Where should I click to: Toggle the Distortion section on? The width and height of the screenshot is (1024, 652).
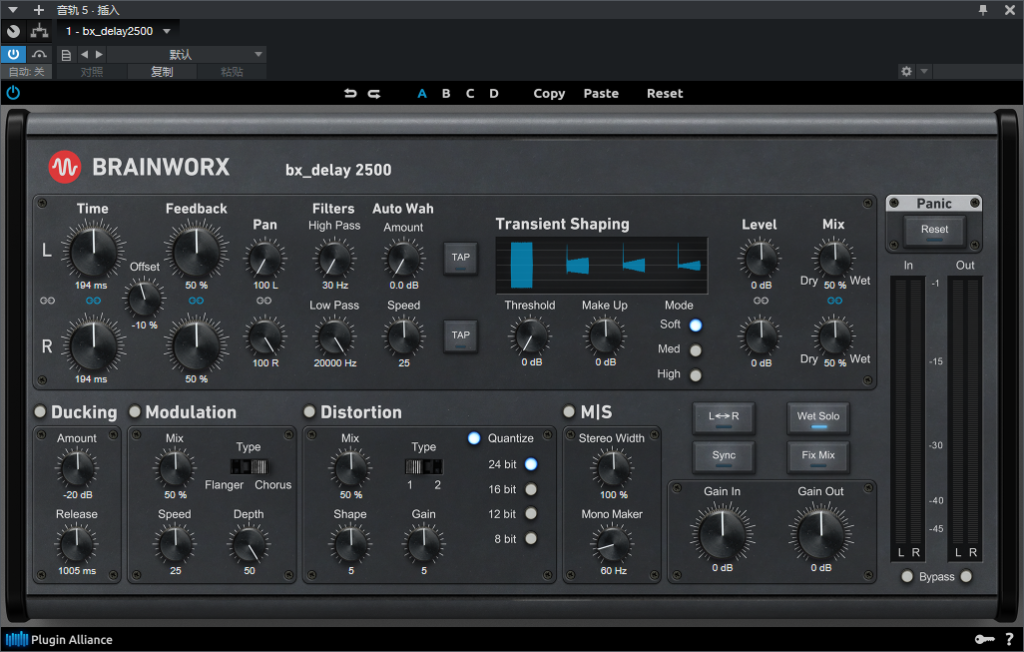tap(310, 412)
